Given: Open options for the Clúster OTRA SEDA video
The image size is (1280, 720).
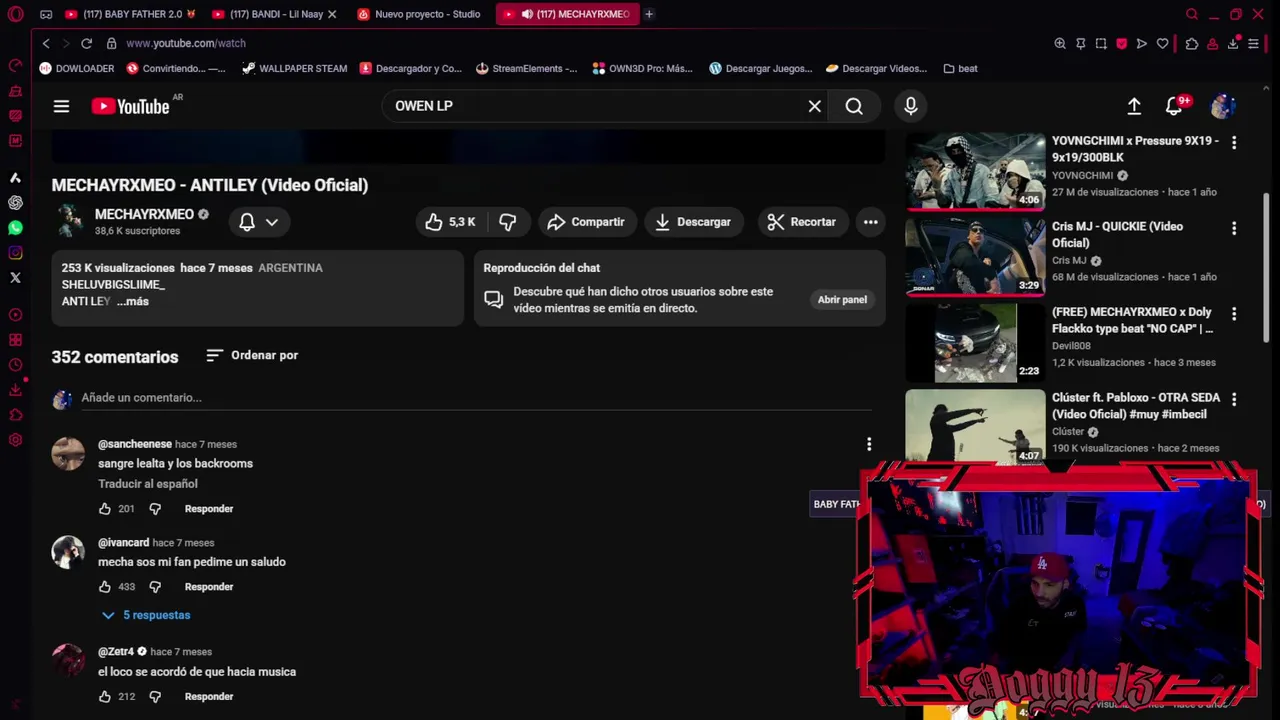Looking at the screenshot, I should tap(1234, 399).
